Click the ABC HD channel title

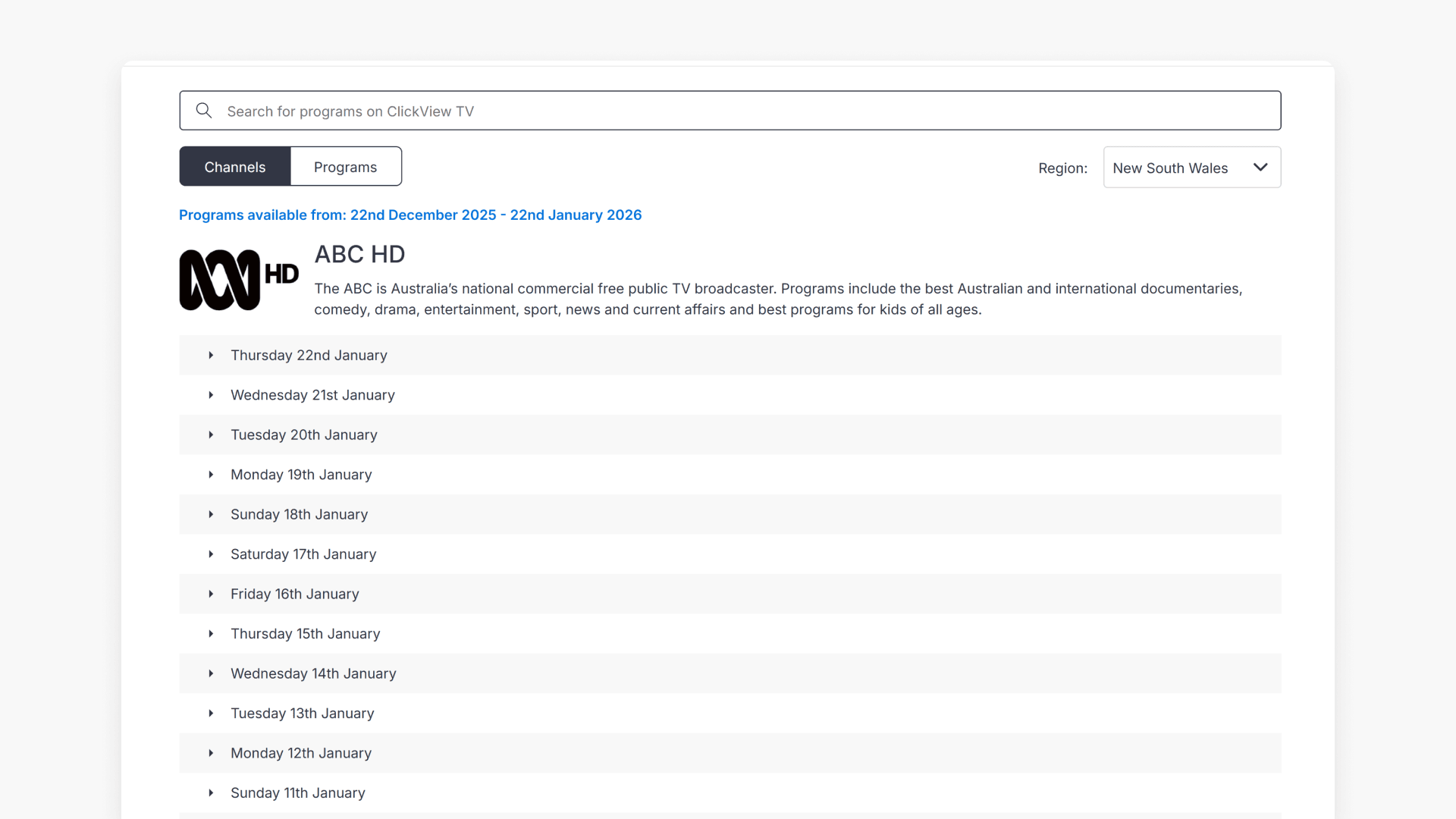pyautogui.click(x=359, y=254)
